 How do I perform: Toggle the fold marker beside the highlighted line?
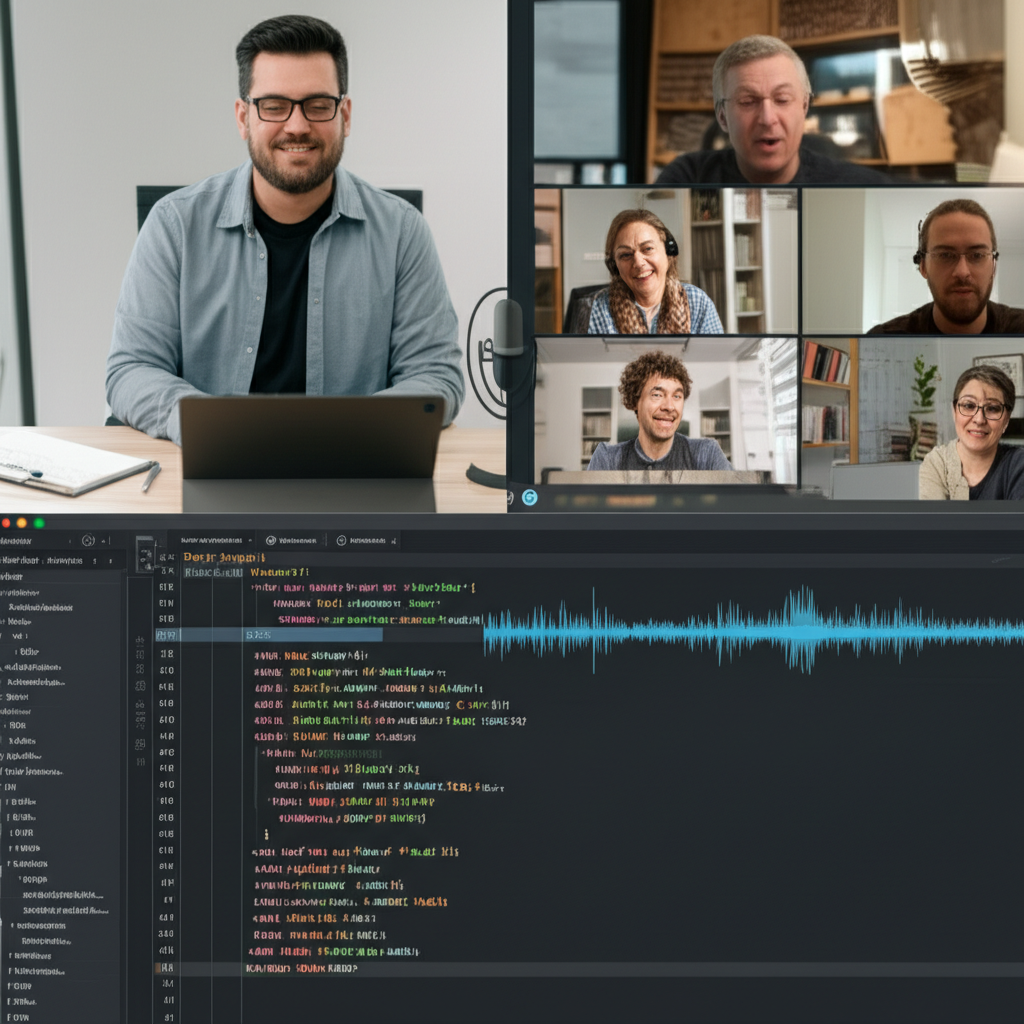[x=187, y=633]
